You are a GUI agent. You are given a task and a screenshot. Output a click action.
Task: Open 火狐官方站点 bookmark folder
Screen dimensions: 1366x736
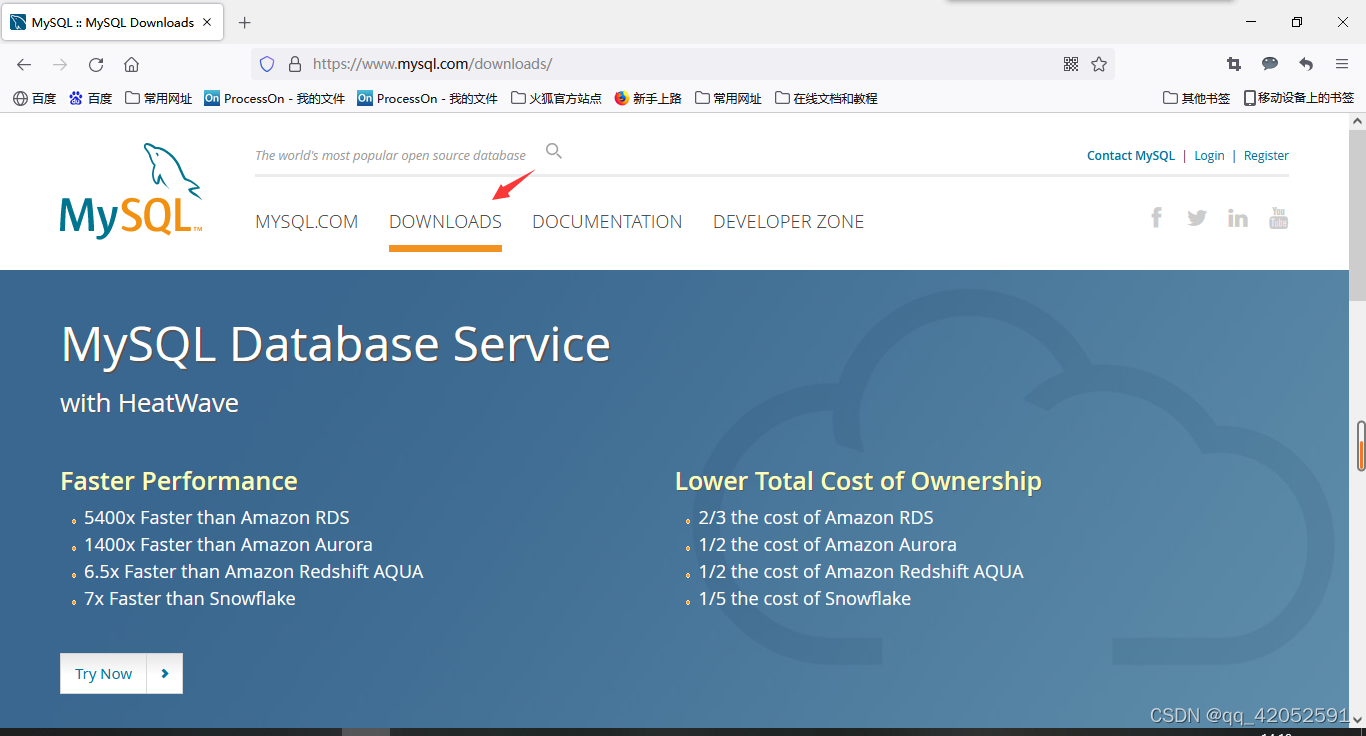(556, 98)
